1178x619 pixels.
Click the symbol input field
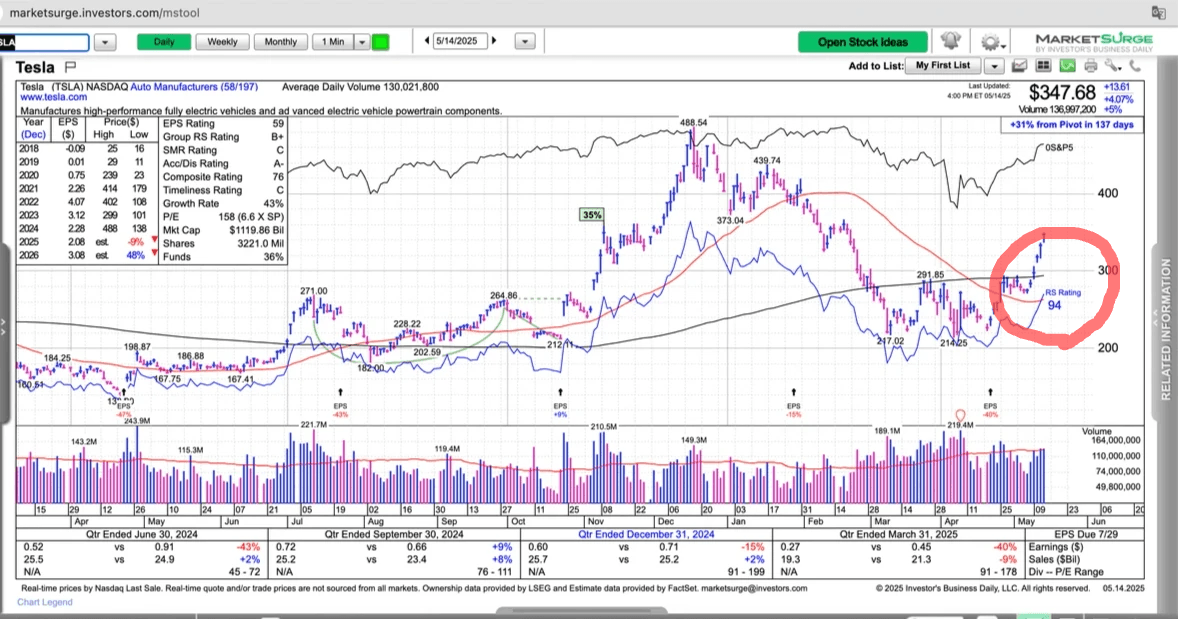[x=44, y=42]
